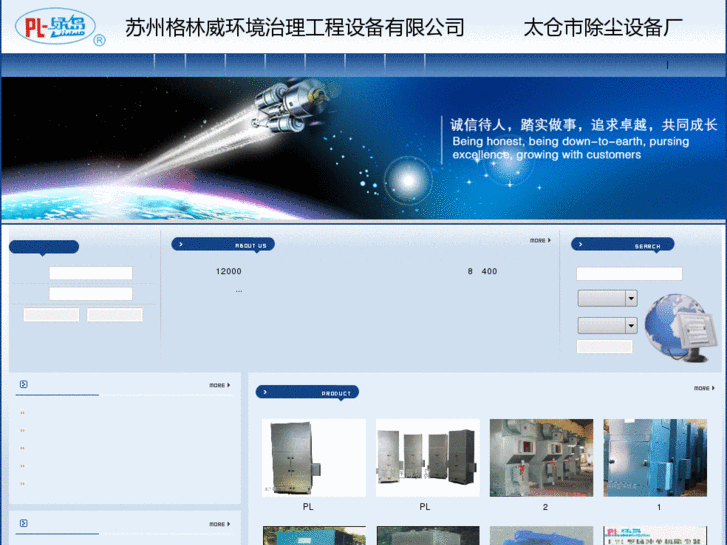Click the first blank login button
Screen dimensions: 727x545
(51, 315)
